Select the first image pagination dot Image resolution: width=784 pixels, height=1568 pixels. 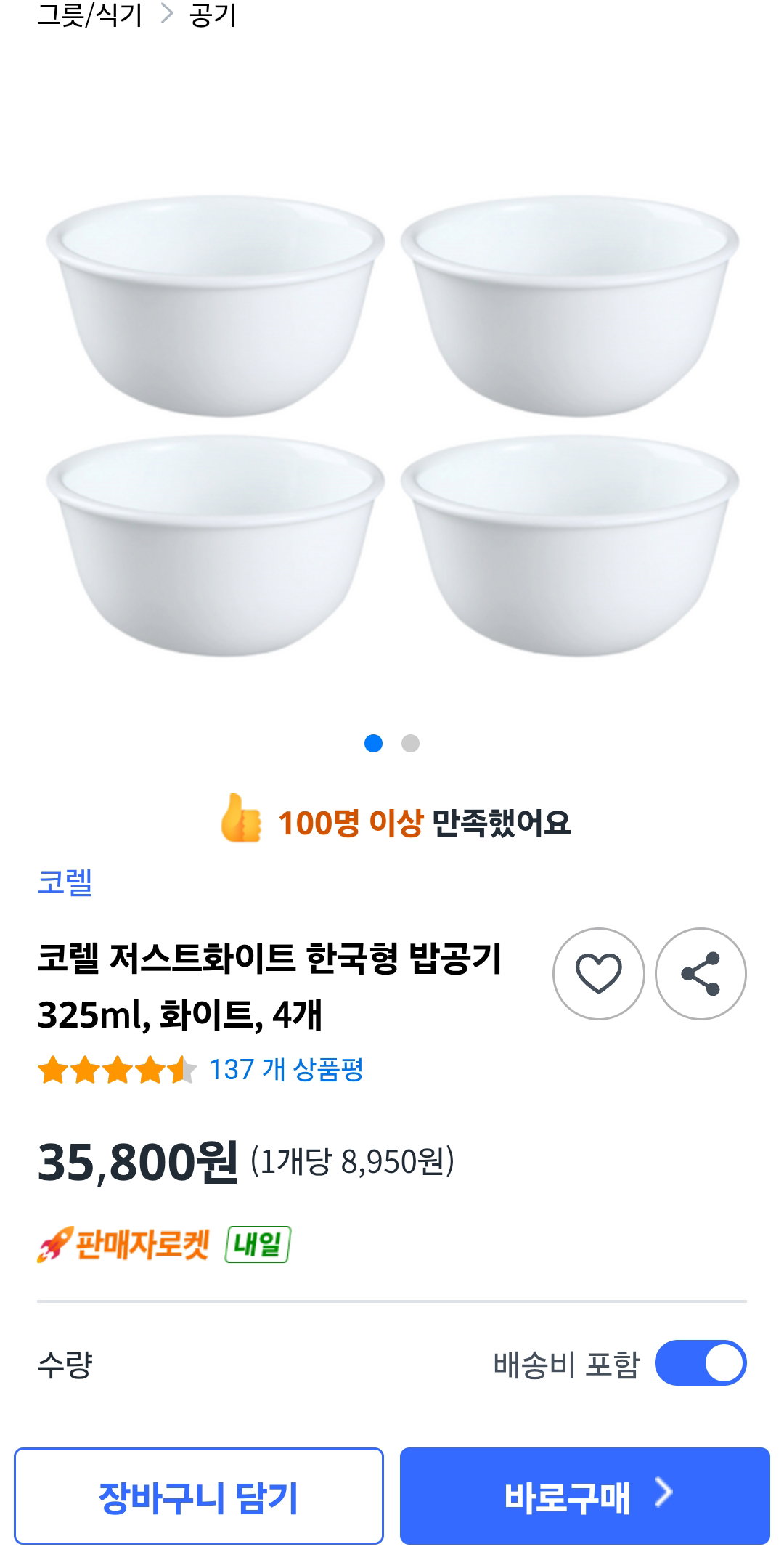click(x=373, y=743)
